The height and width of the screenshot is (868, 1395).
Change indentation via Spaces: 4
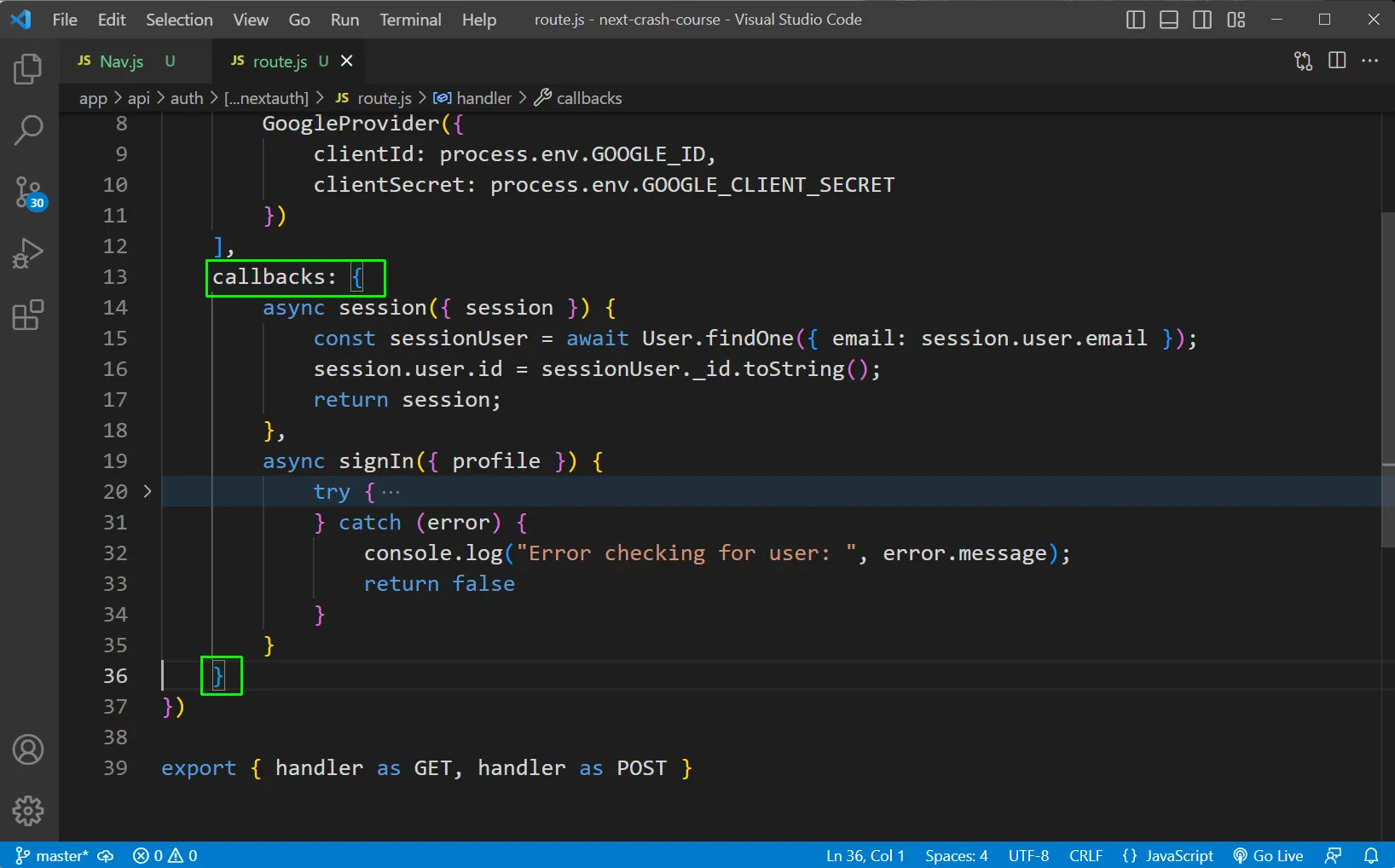tap(956, 855)
